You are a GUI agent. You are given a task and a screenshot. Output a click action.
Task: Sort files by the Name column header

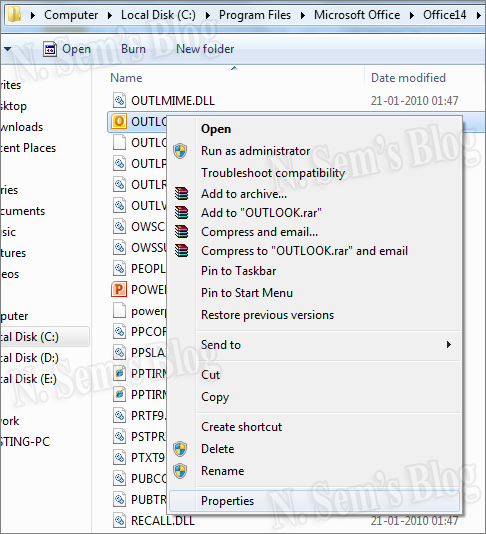[126, 78]
